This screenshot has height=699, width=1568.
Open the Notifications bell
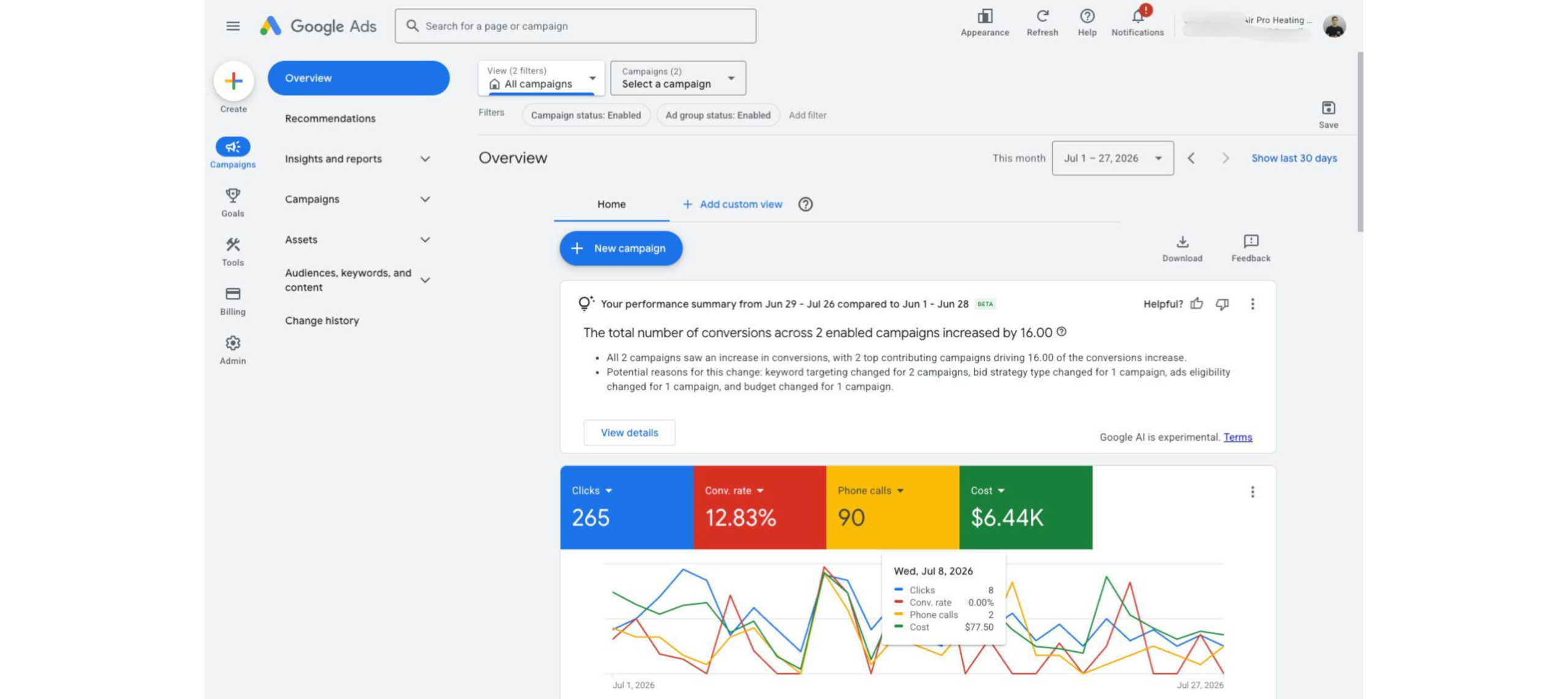pos(1137,17)
